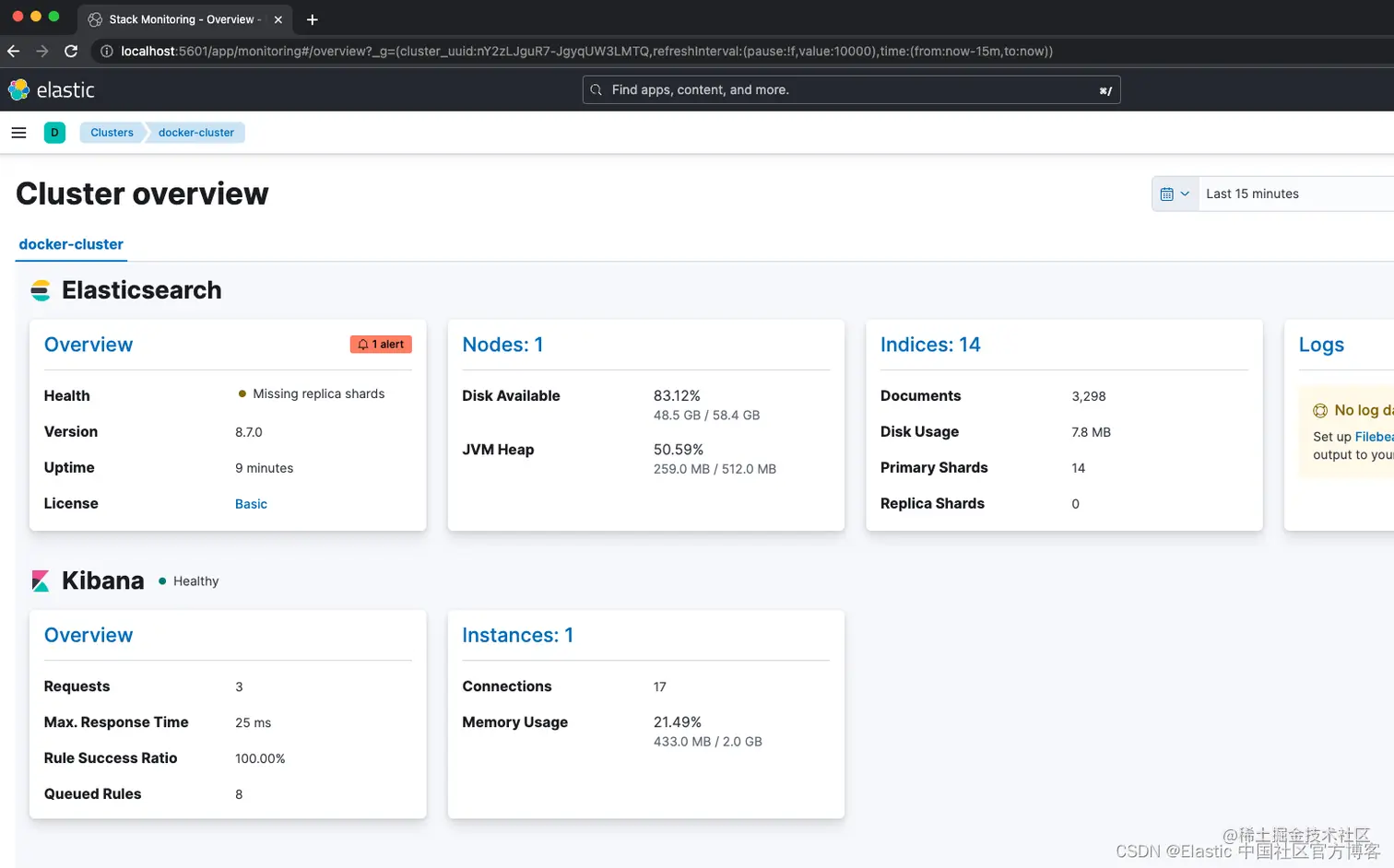Screen dimensions: 1394x868
Task: Open a new browser tab
Action: 313,19
